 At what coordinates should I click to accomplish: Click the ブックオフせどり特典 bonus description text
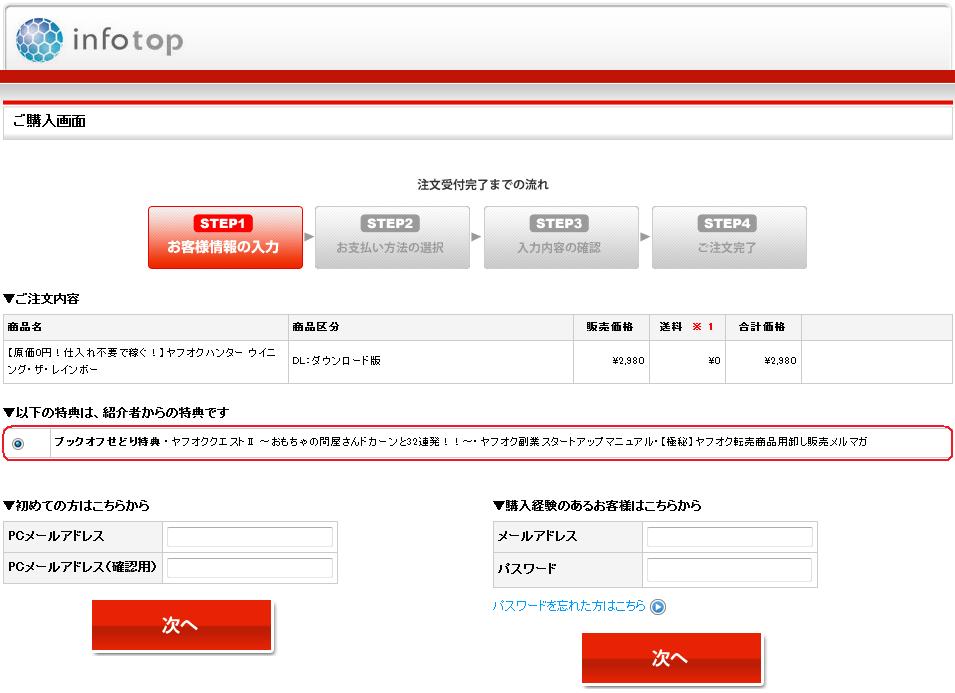coord(460,441)
